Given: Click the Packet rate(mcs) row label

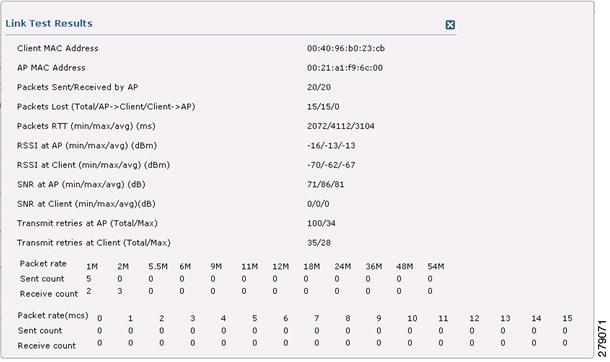Looking at the screenshot, I should click(53, 315).
